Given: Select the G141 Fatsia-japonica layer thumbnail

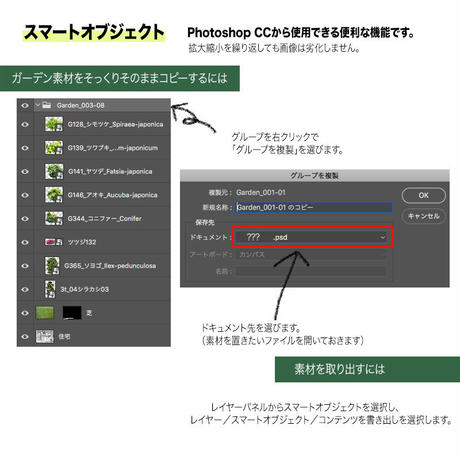Looking at the screenshot, I should tap(54, 171).
